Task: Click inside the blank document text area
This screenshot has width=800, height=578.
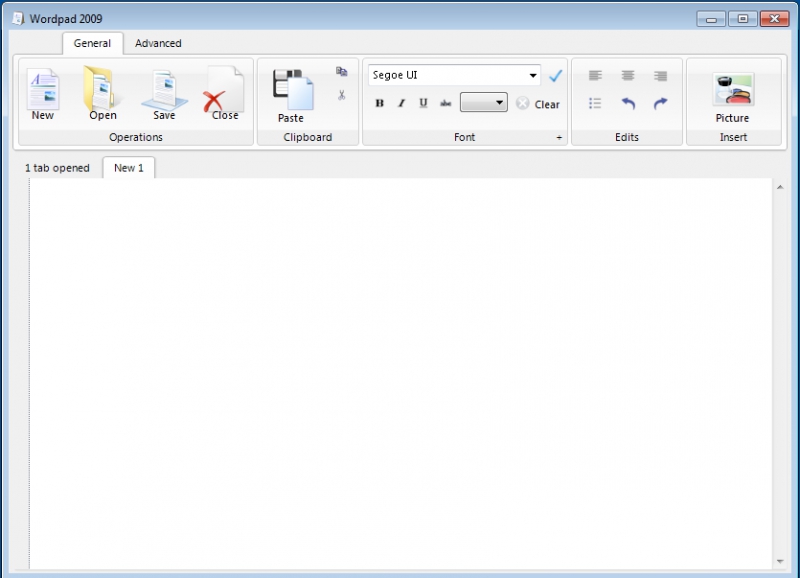Action: [400, 370]
